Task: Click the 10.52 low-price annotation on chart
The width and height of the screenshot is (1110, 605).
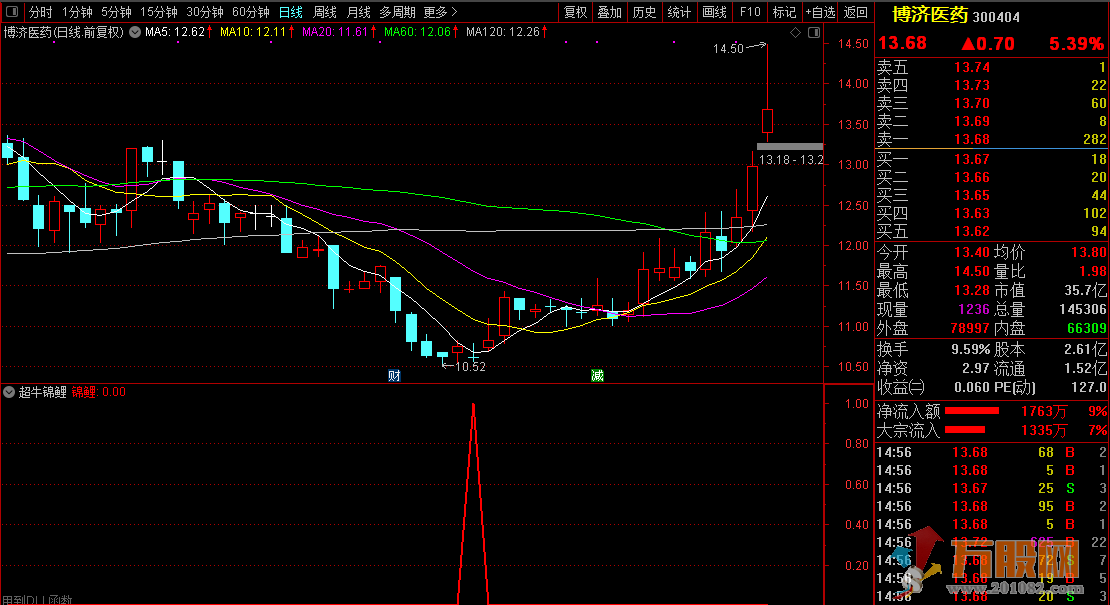Action: coord(470,367)
